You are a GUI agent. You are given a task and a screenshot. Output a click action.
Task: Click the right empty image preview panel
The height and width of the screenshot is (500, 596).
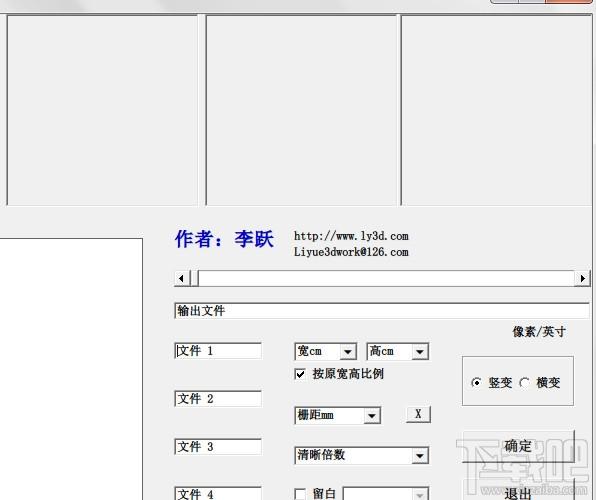[x=496, y=110]
